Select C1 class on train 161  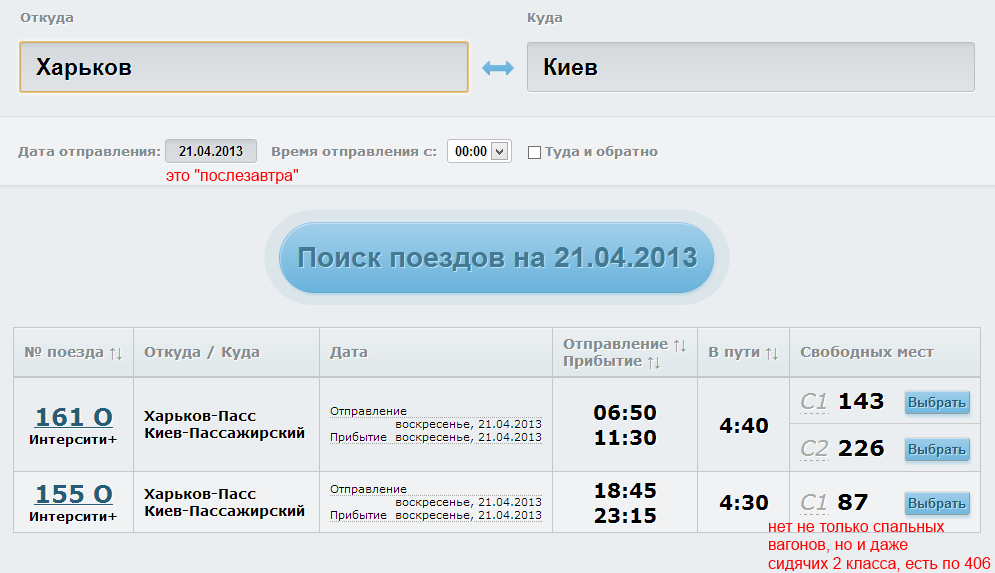(x=937, y=403)
